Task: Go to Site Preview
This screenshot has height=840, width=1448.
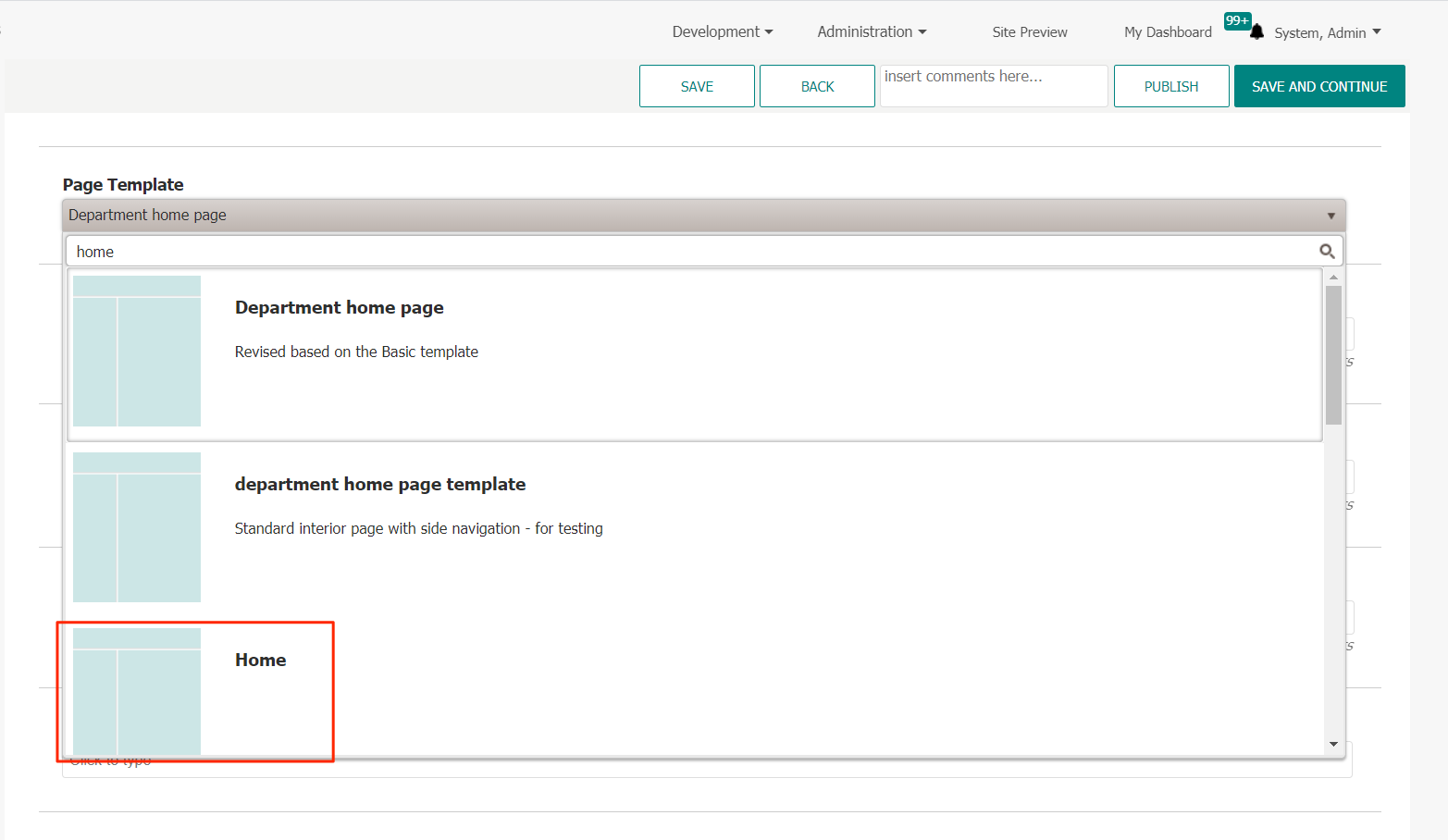Action: (1029, 32)
